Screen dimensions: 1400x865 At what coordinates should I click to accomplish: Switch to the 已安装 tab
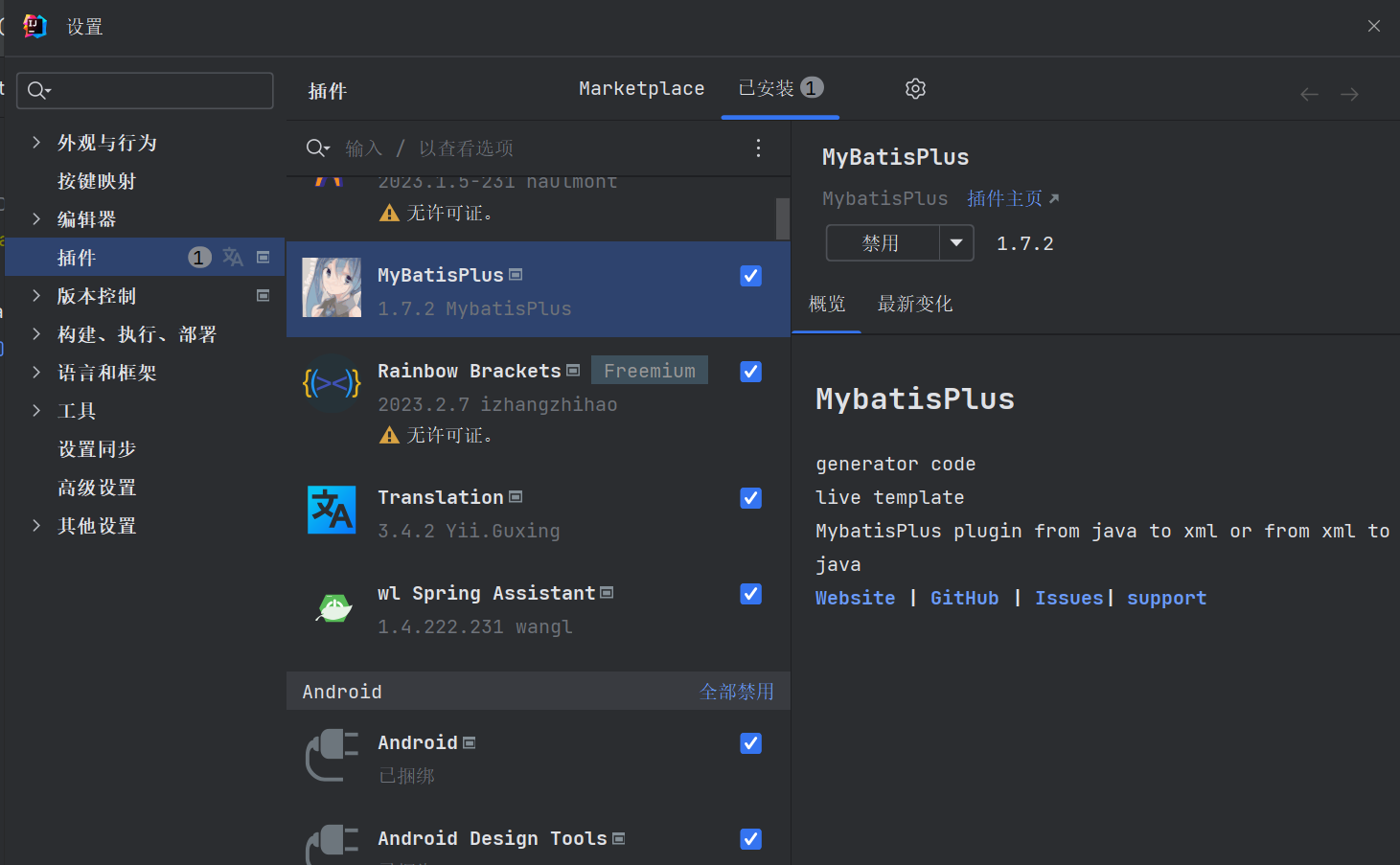780,88
